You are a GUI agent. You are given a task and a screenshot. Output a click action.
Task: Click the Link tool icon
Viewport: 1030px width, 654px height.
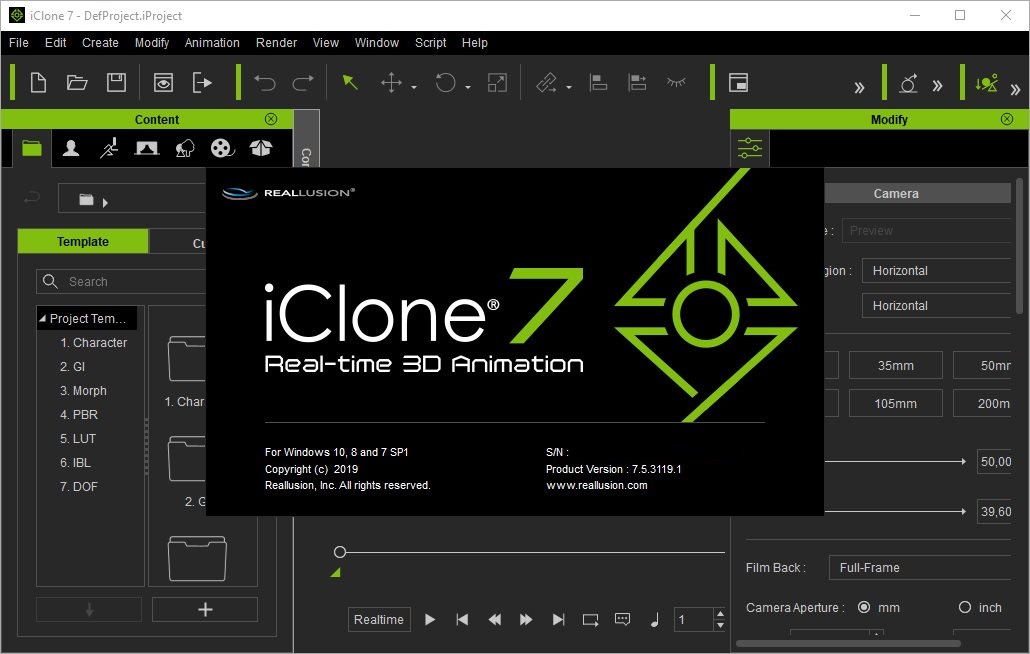tap(547, 83)
